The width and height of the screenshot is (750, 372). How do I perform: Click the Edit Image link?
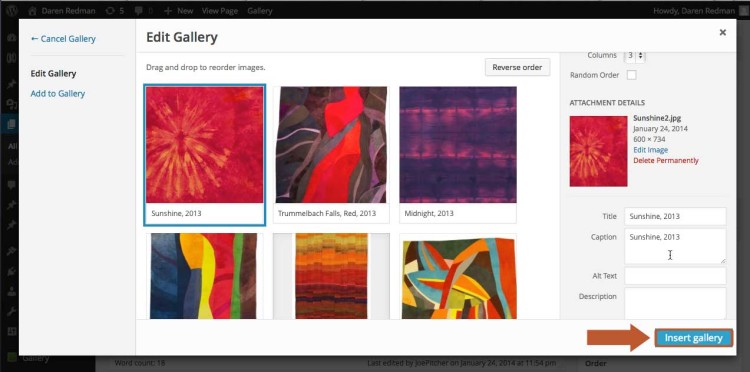tap(651, 150)
